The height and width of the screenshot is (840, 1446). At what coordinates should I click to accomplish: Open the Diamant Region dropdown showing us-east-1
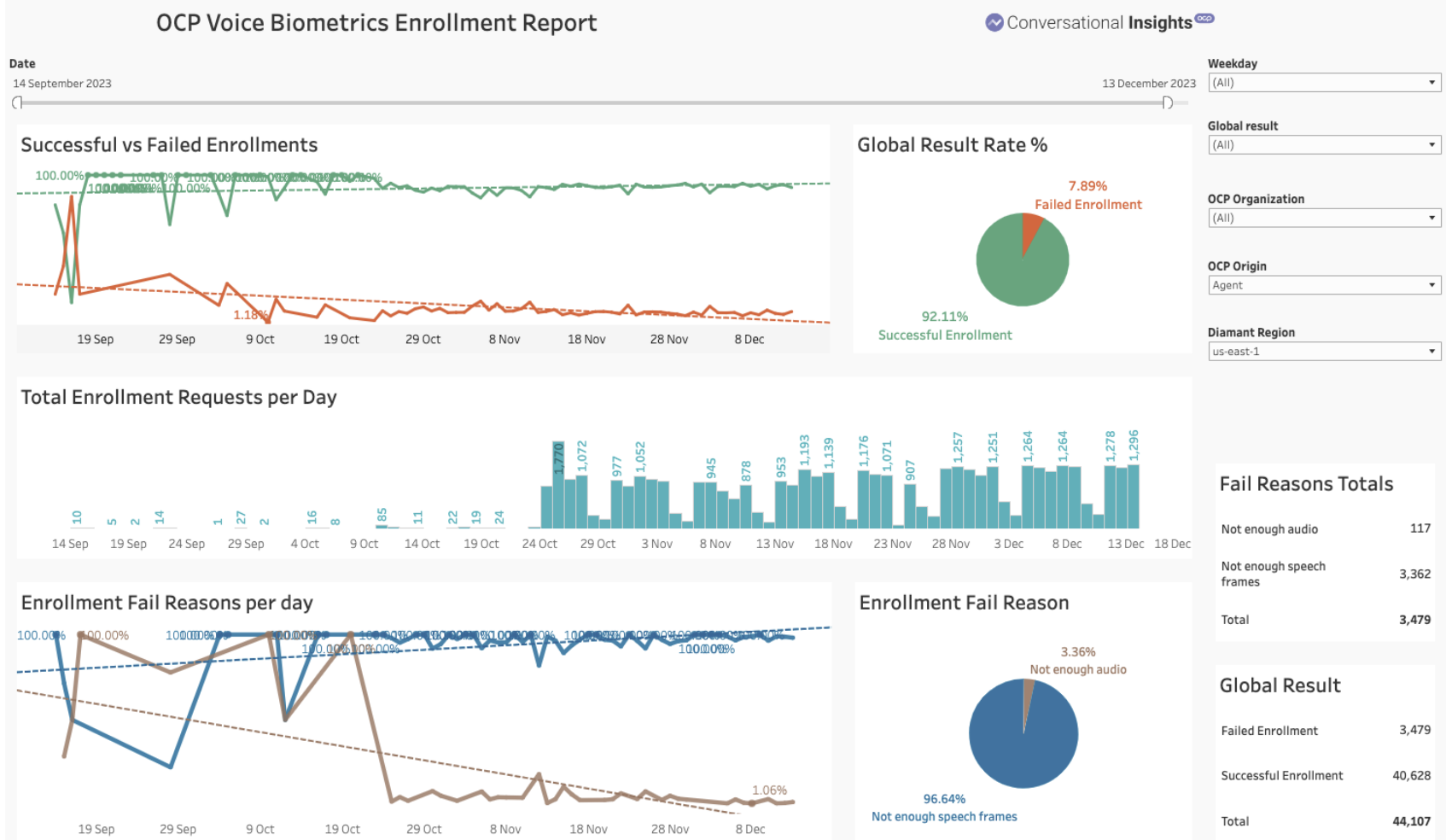click(x=1324, y=351)
